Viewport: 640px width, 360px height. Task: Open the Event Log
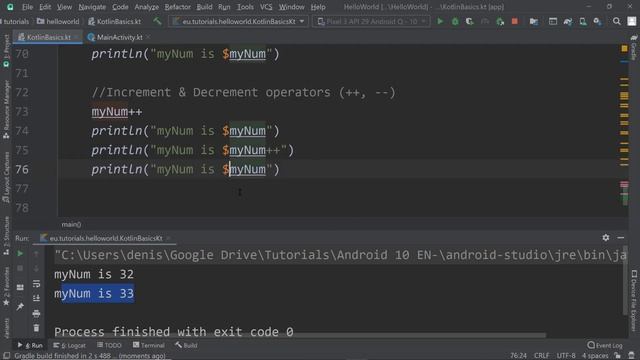[x=605, y=345]
